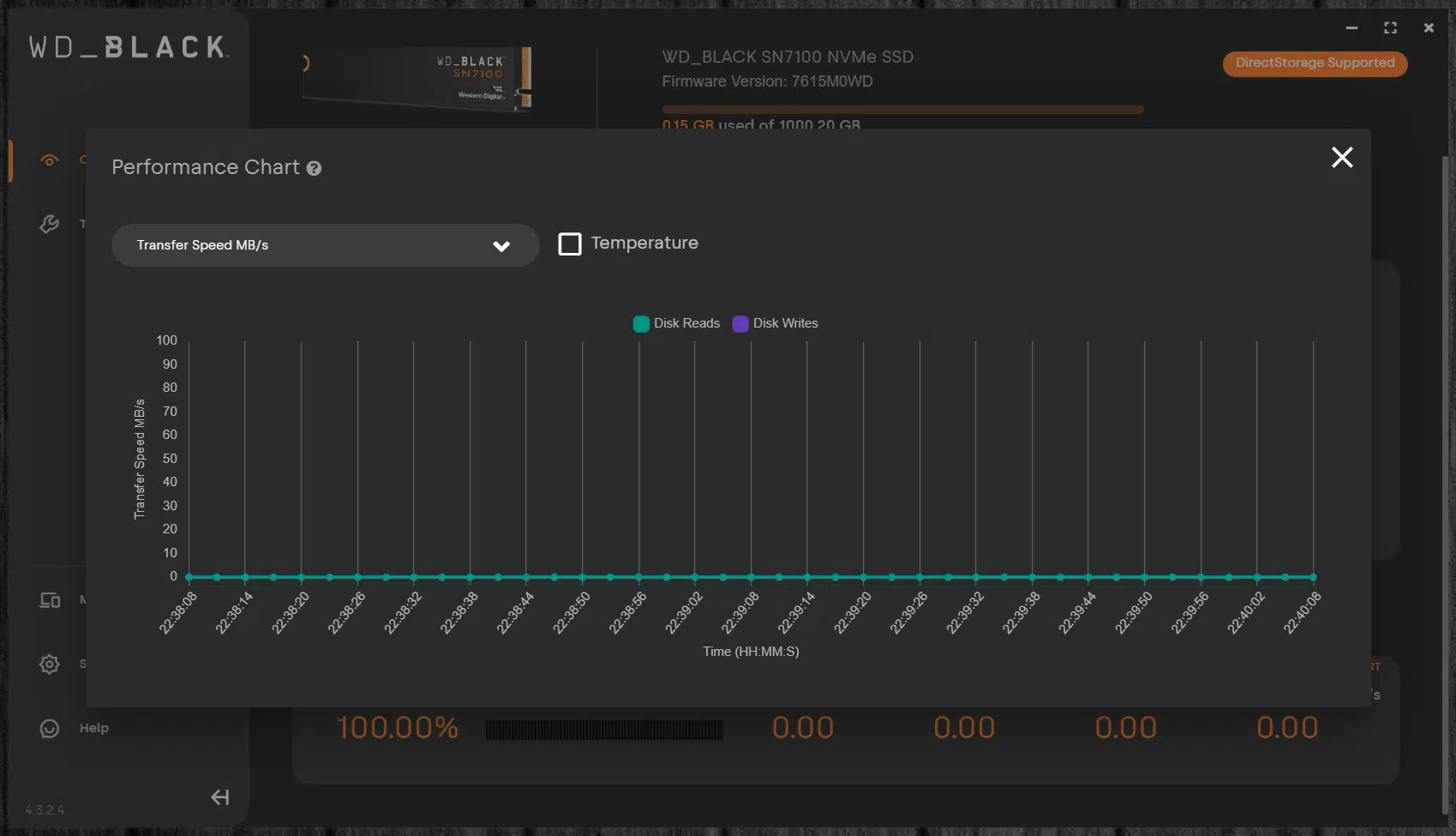Open the status eye icon in sidebar
This screenshot has width=1456, height=836.
pos(50,160)
